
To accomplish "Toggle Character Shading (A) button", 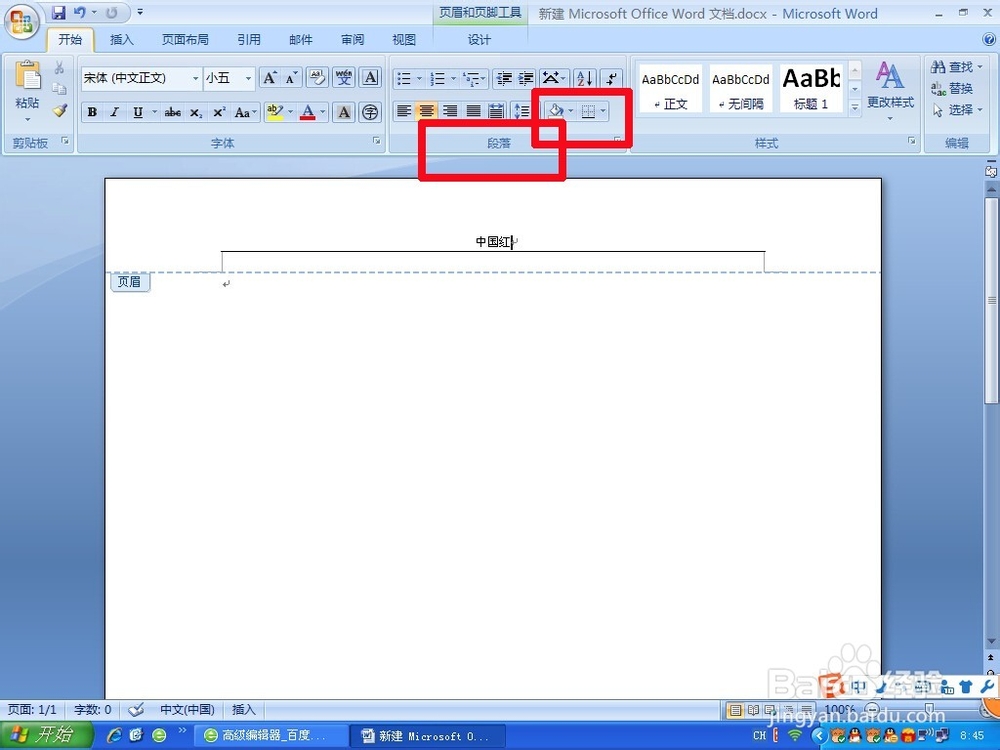I will (344, 112).
